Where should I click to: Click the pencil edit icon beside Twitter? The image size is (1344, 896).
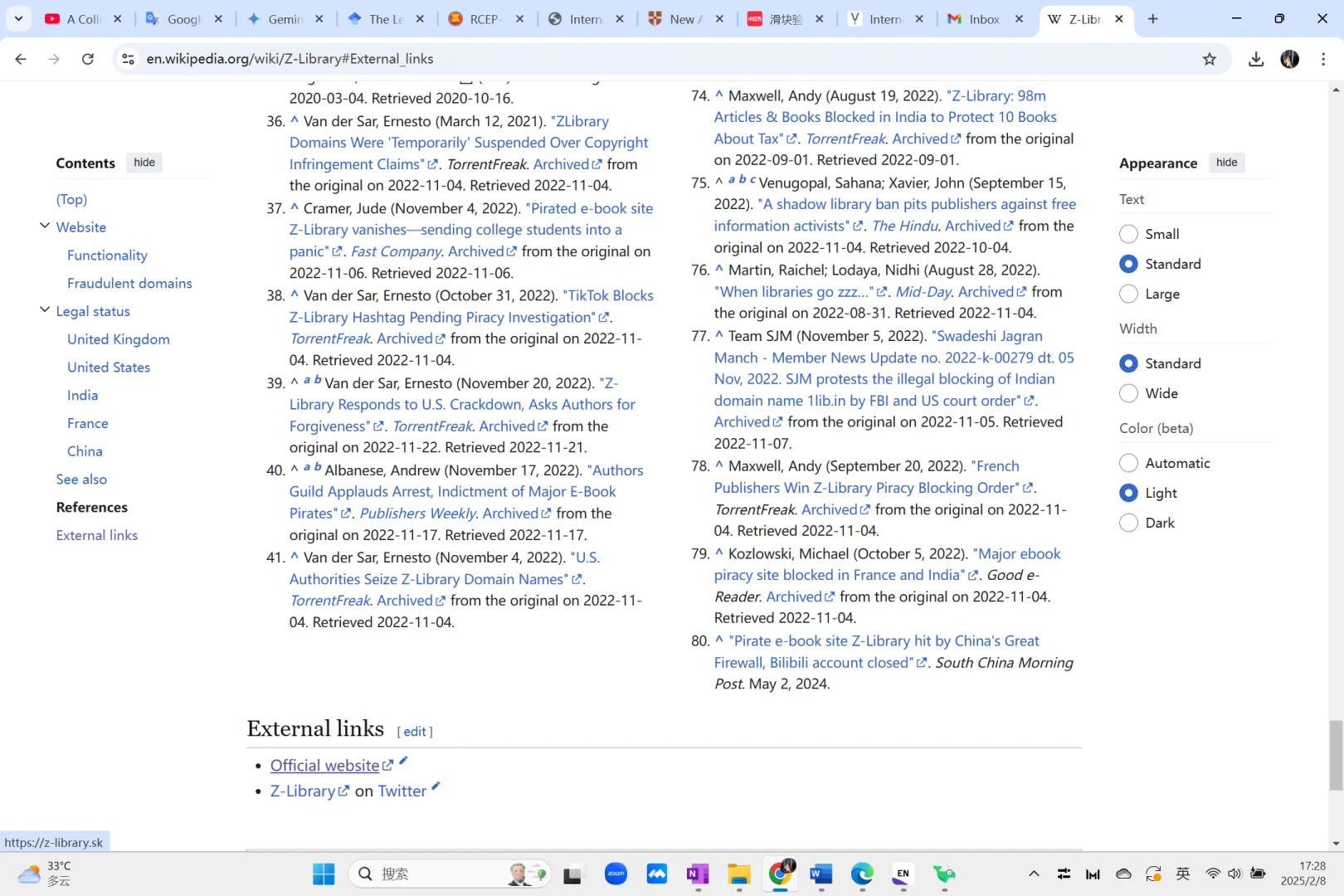tap(436, 786)
